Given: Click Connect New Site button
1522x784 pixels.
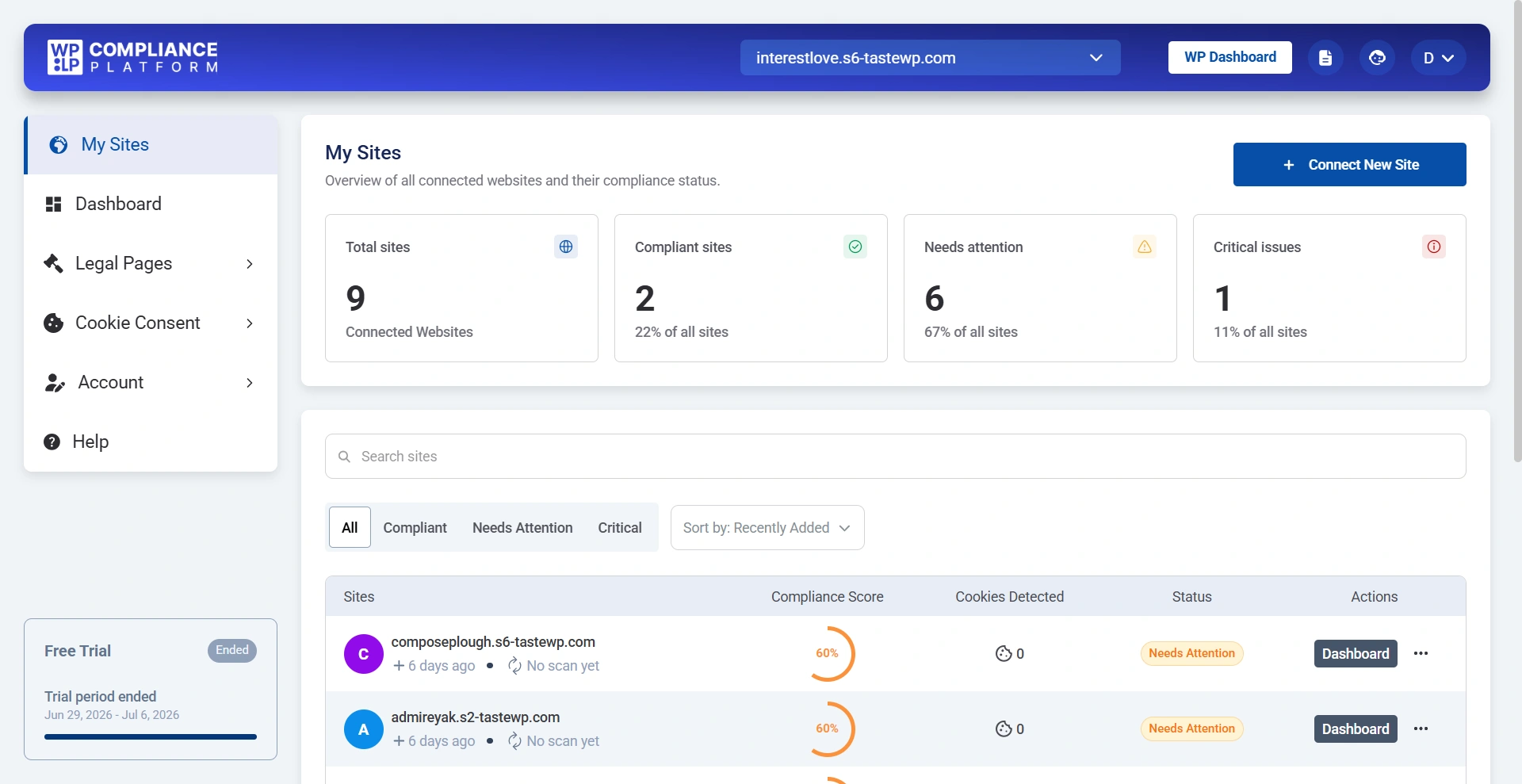Looking at the screenshot, I should pyautogui.click(x=1350, y=165).
